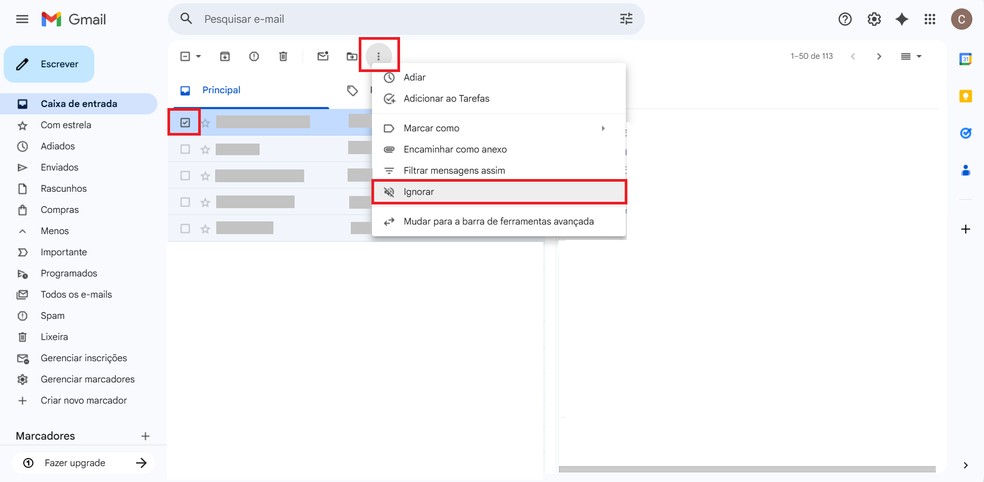Image resolution: width=984 pixels, height=482 pixels.
Task: Open Google Tasks in side panel
Action: (x=965, y=133)
